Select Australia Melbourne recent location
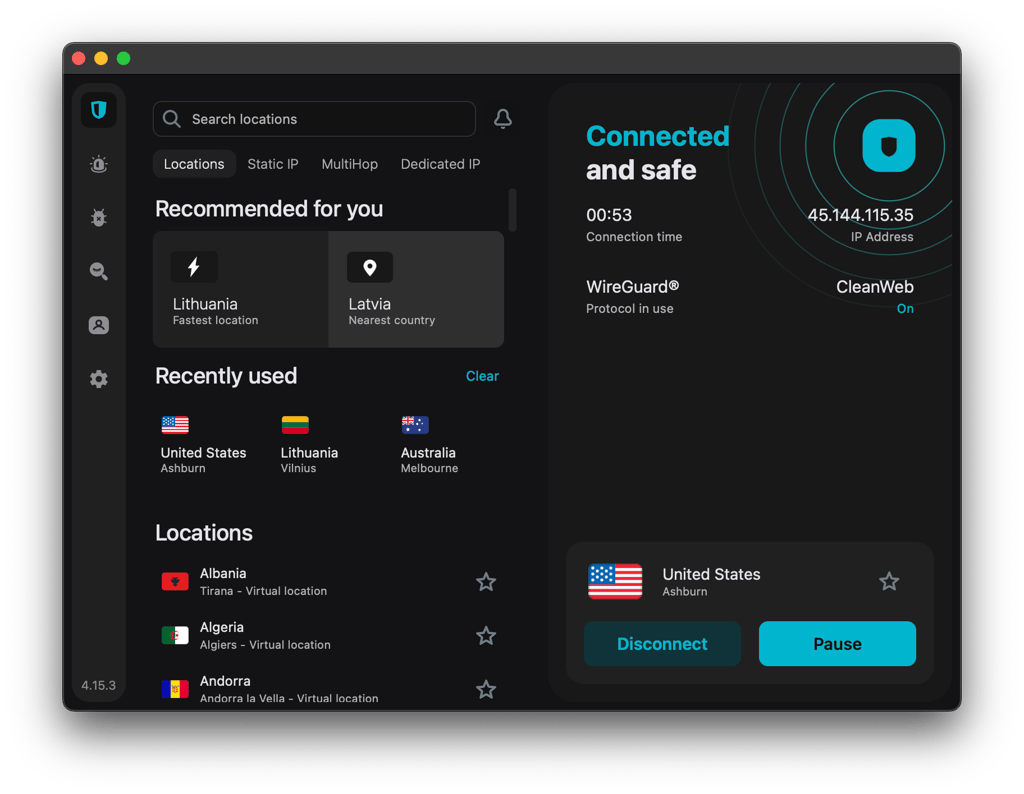This screenshot has width=1024, height=794. click(429, 444)
